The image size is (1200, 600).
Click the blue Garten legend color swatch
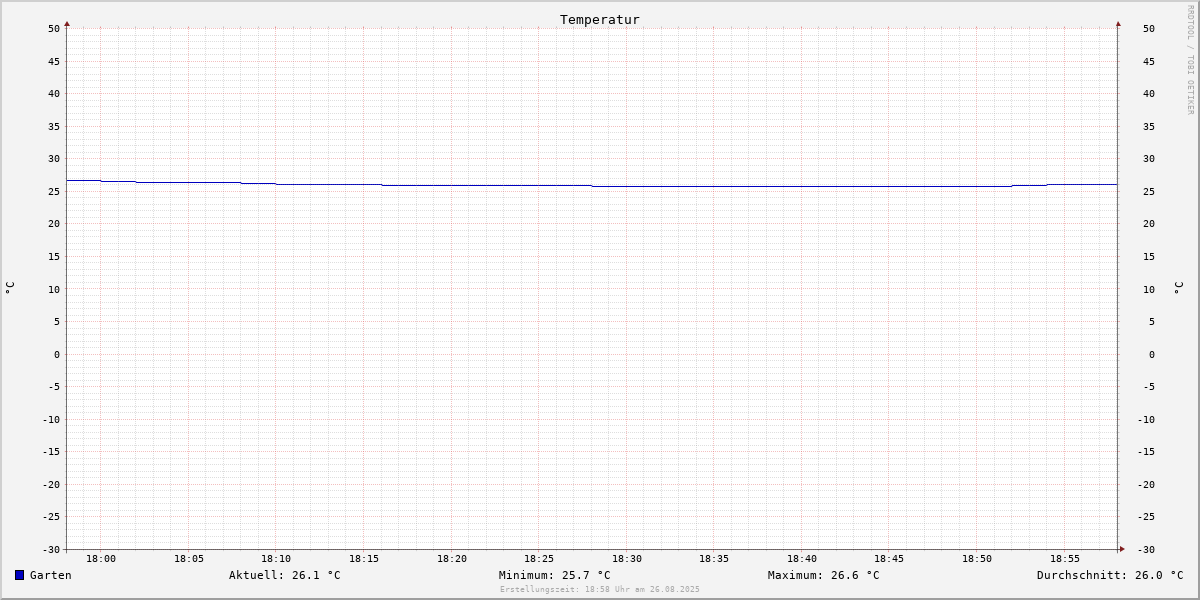[19, 575]
